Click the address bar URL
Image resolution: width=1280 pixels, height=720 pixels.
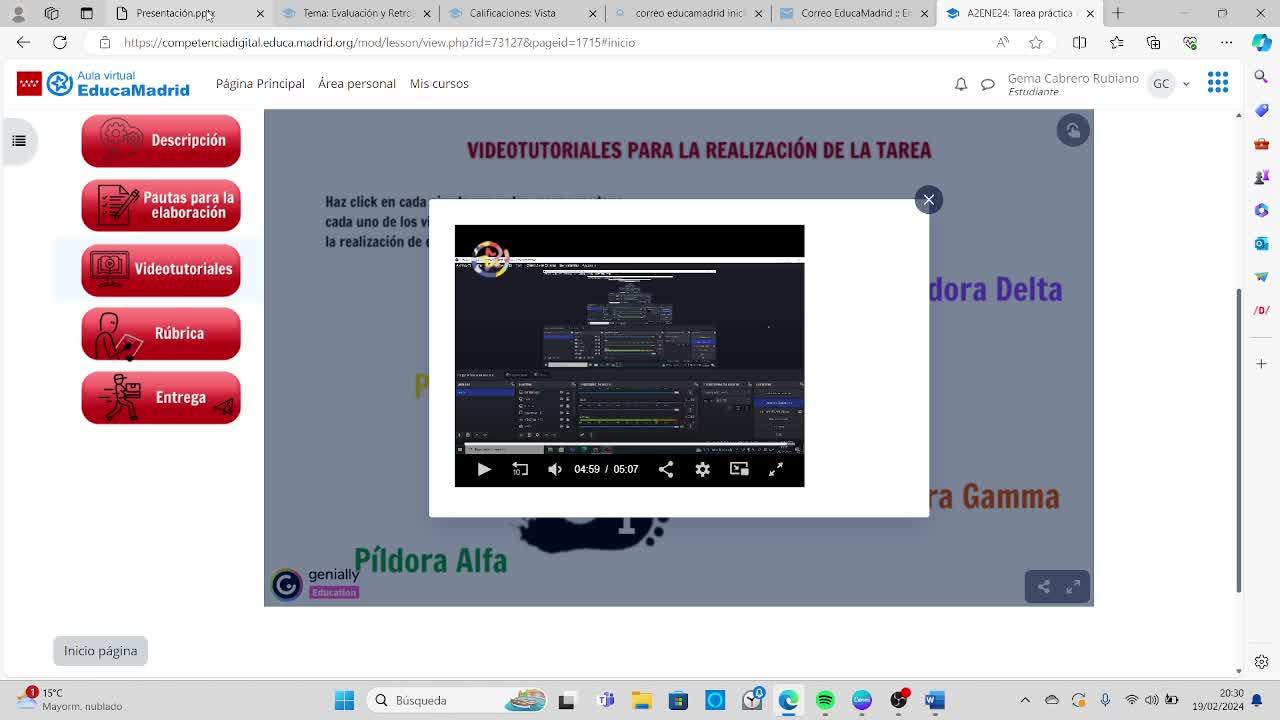379,43
